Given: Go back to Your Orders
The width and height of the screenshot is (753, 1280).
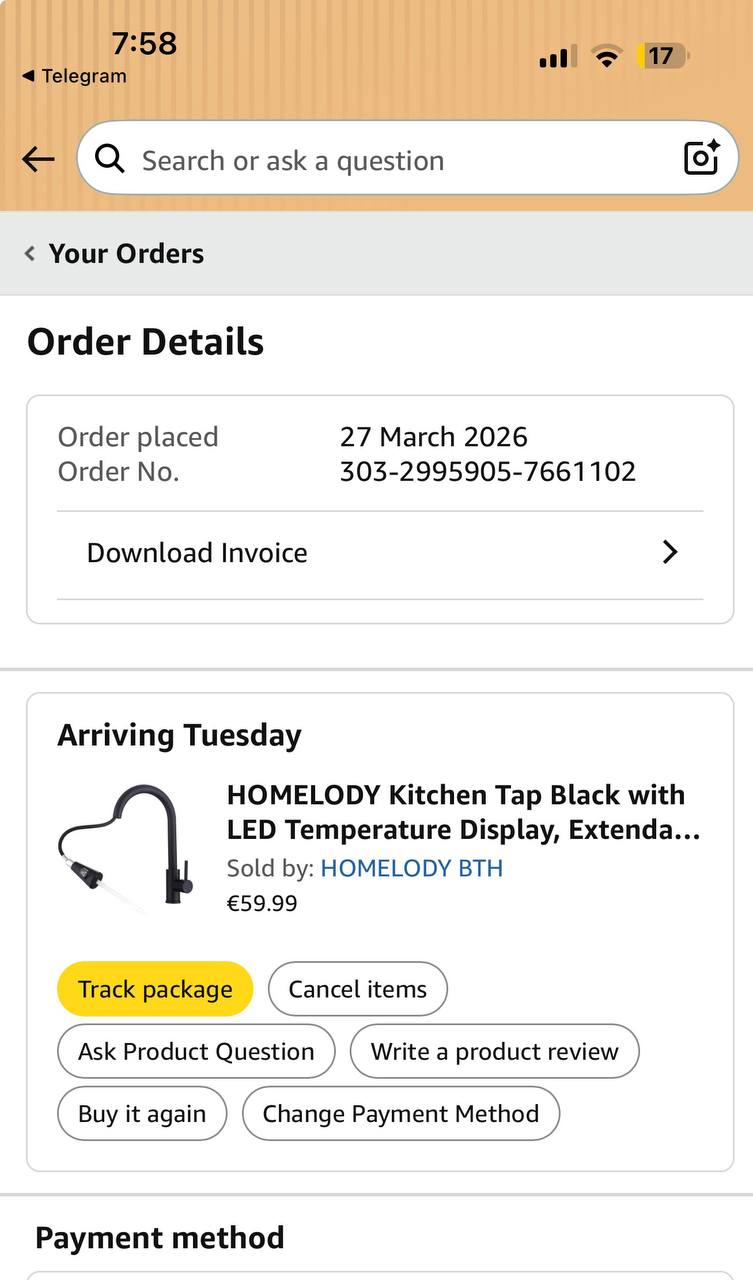Looking at the screenshot, I should click(115, 254).
